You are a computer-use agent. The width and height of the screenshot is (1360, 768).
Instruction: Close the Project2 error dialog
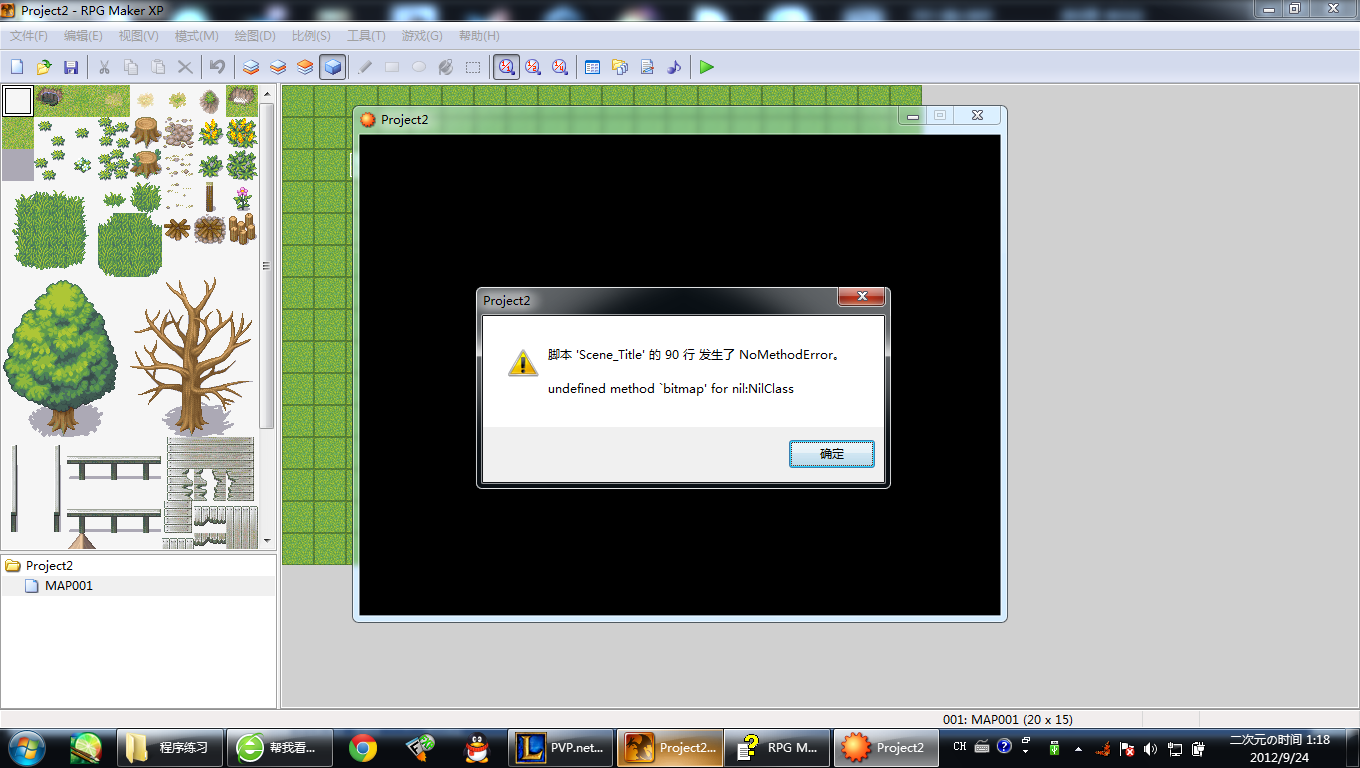(861, 297)
